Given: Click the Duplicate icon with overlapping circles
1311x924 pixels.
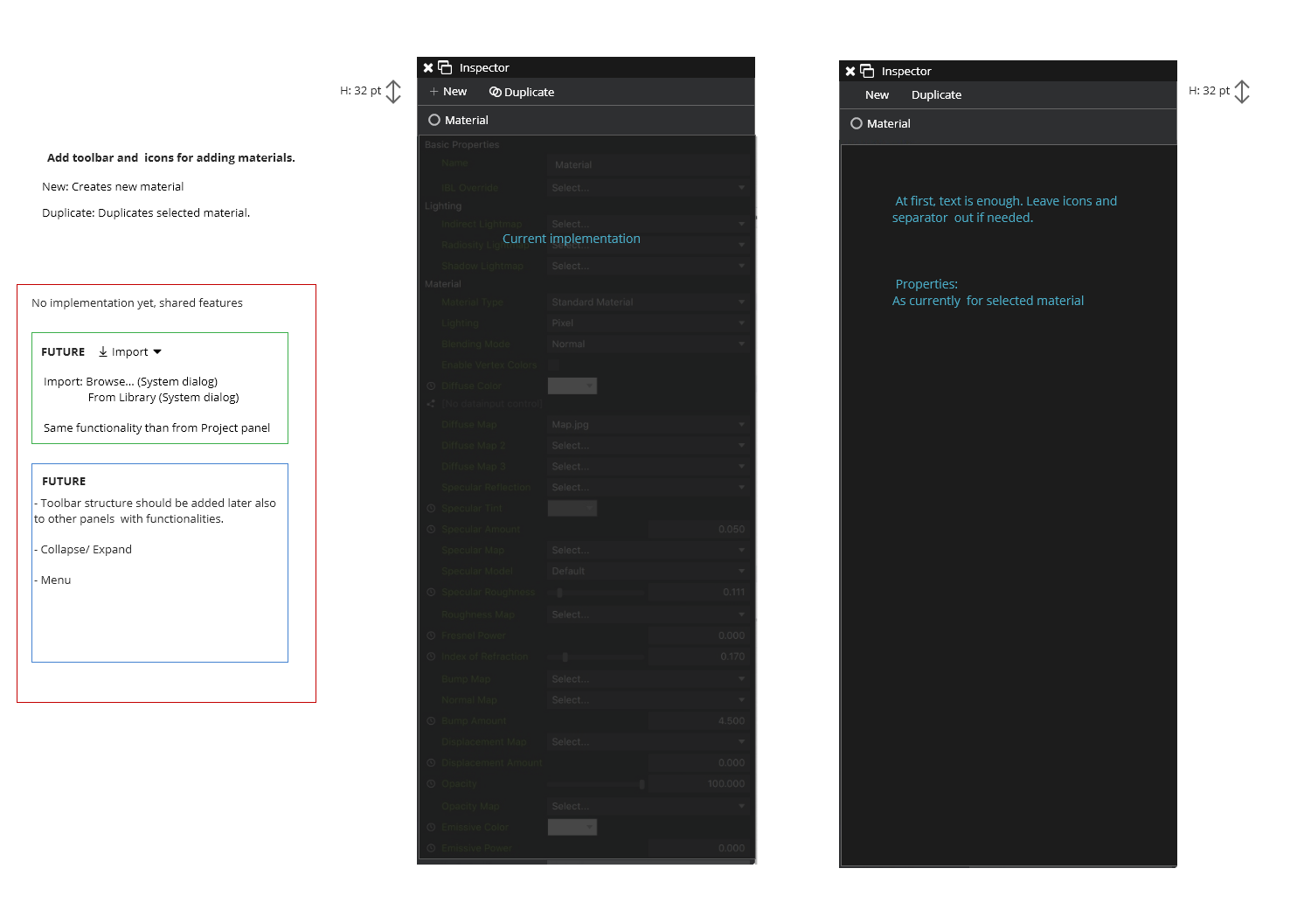Looking at the screenshot, I should click(495, 92).
